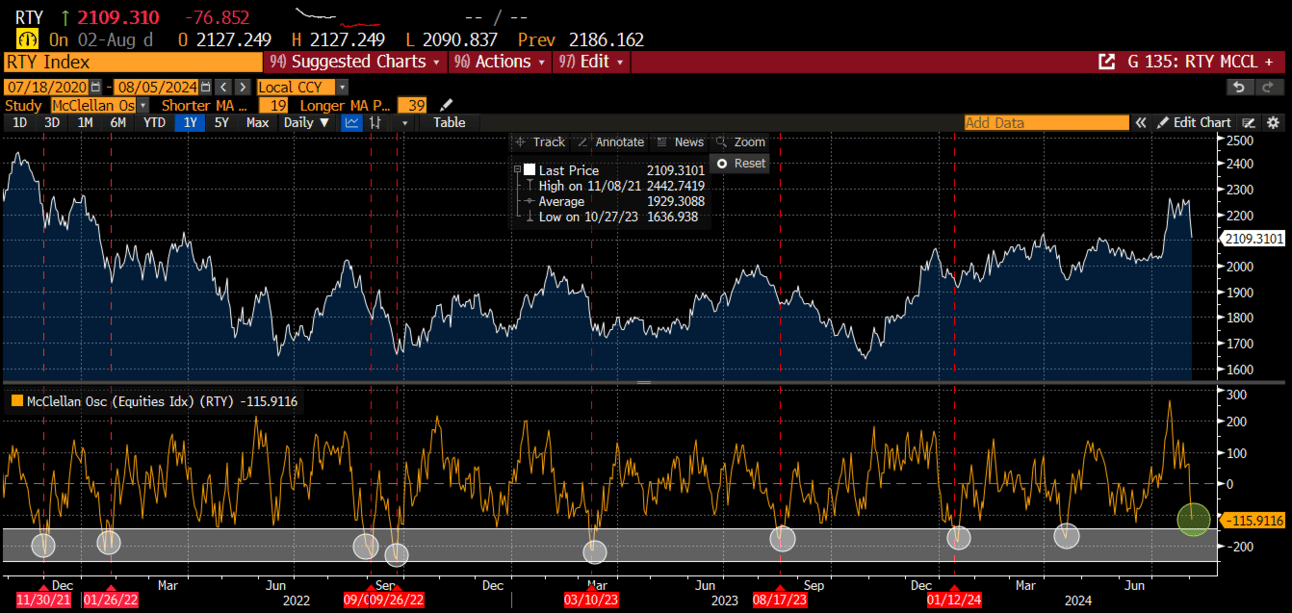This screenshot has height=613, width=1292.
Task: Click the redo arrow button
Action: 1268,87
